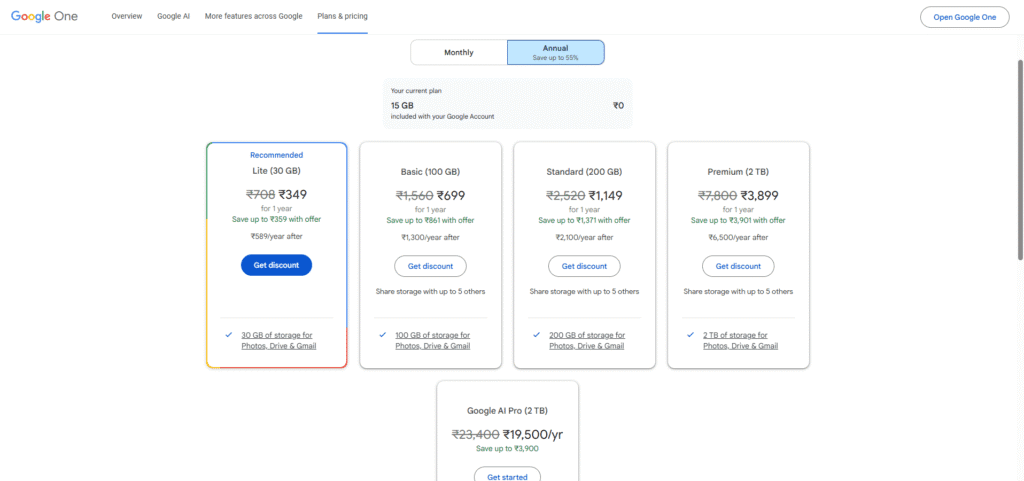Screen dimensions: 1024x481
Task: Select Plans & pricing tab
Action: click(342, 17)
